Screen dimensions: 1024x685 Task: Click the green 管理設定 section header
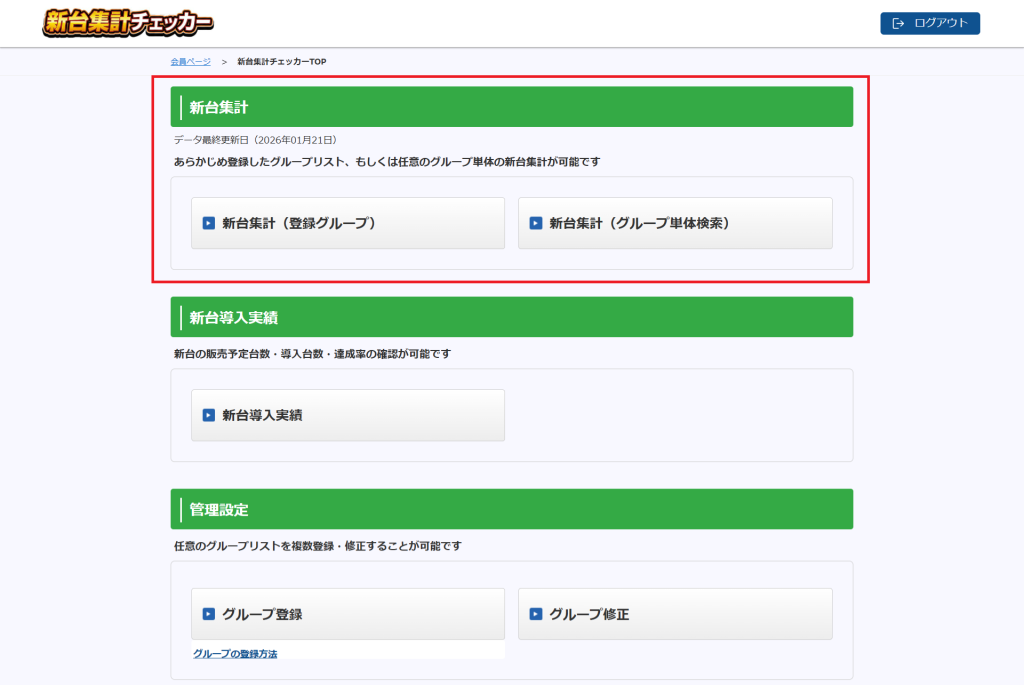(x=511, y=510)
